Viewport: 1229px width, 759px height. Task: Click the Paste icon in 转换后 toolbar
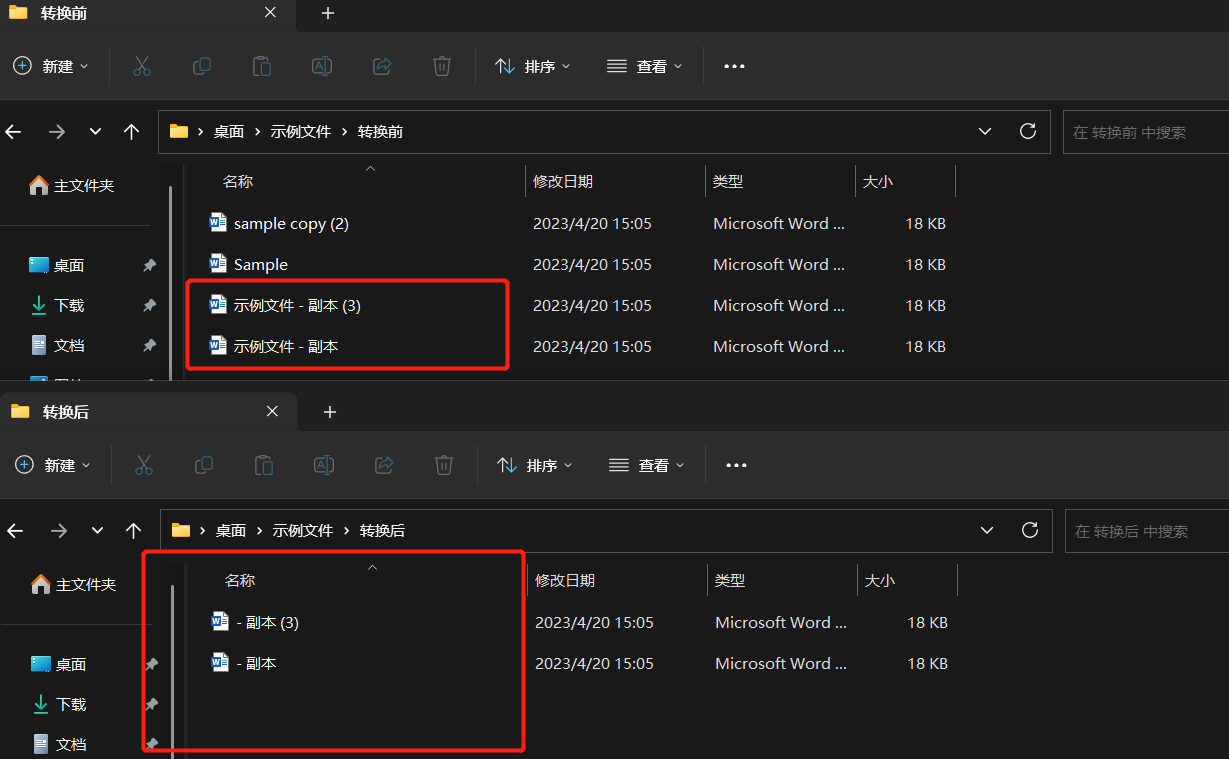click(x=263, y=465)
